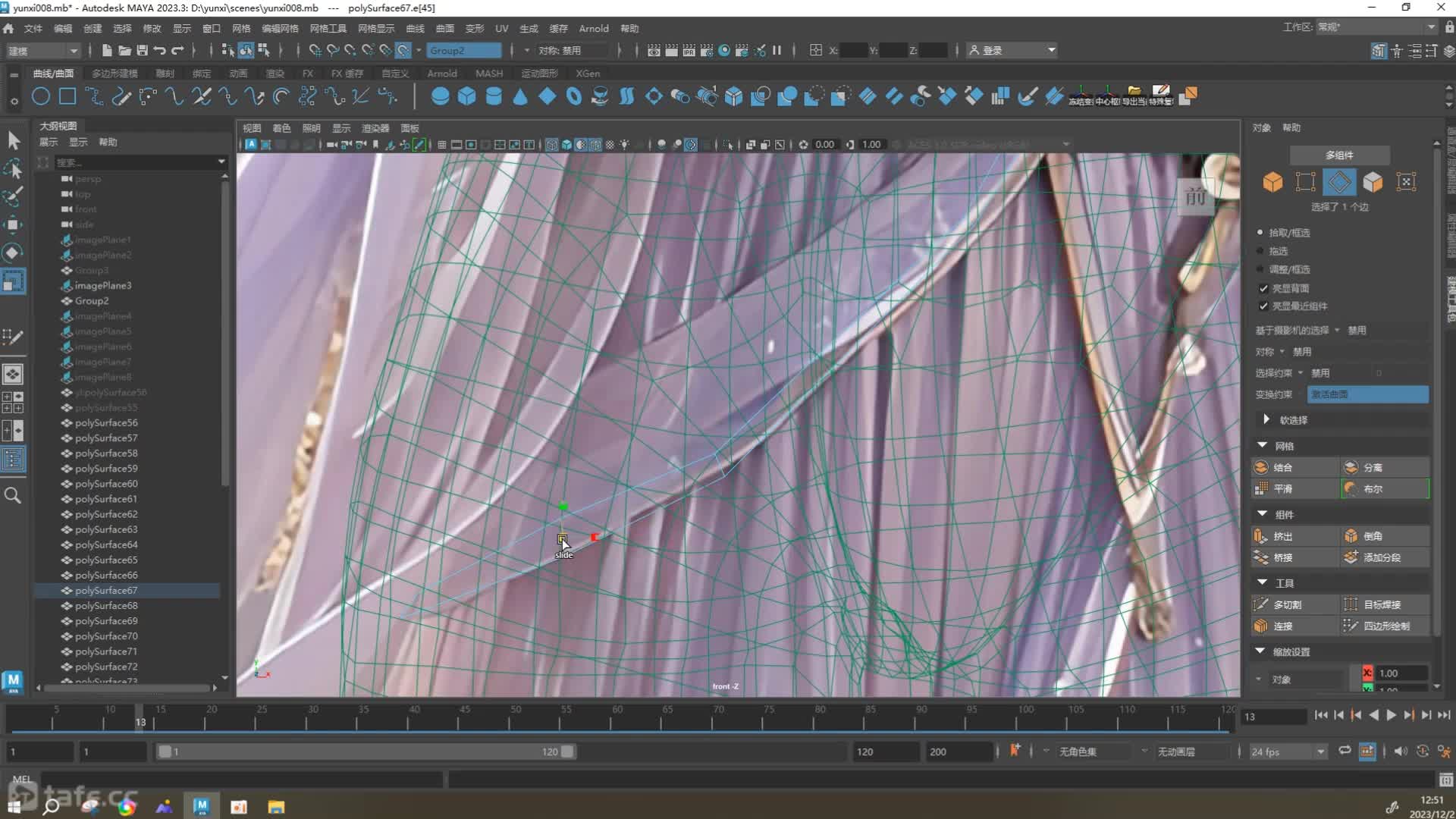This screenshot has height=819, width=1456.
Task: Click the Open scene folder icon
Action: coord(124,50)
